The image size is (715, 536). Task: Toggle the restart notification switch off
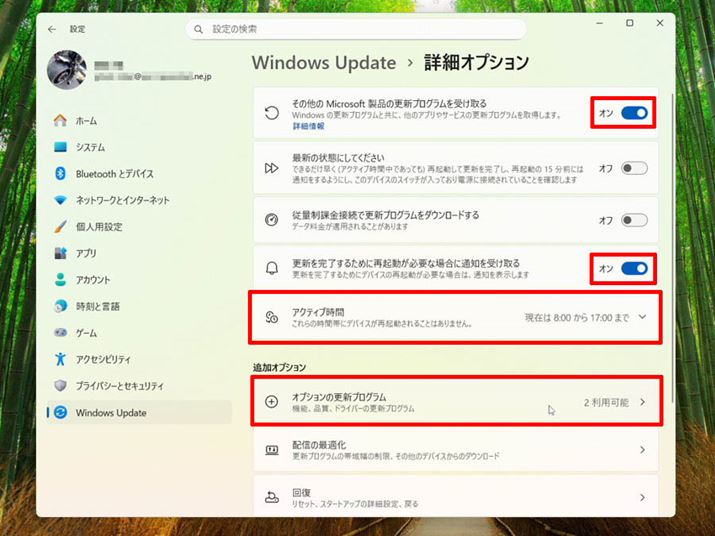click(x=634, y=268)
